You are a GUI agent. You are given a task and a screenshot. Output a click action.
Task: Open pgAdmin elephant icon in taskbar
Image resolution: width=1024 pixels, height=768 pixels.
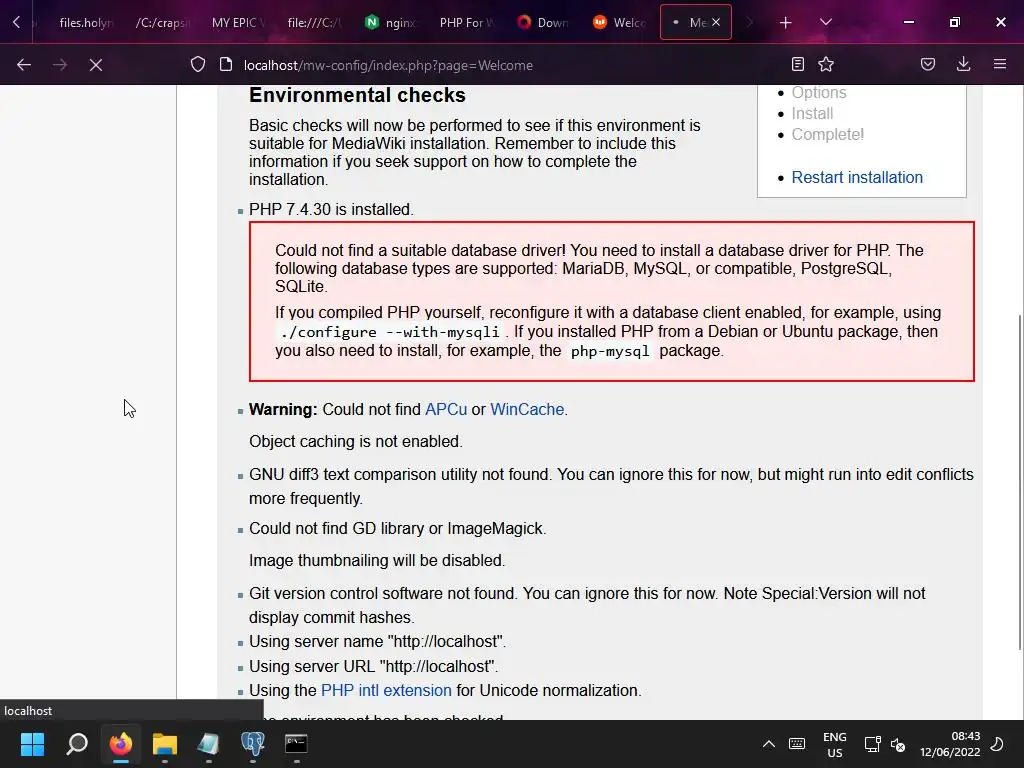[x=253, y=744]
